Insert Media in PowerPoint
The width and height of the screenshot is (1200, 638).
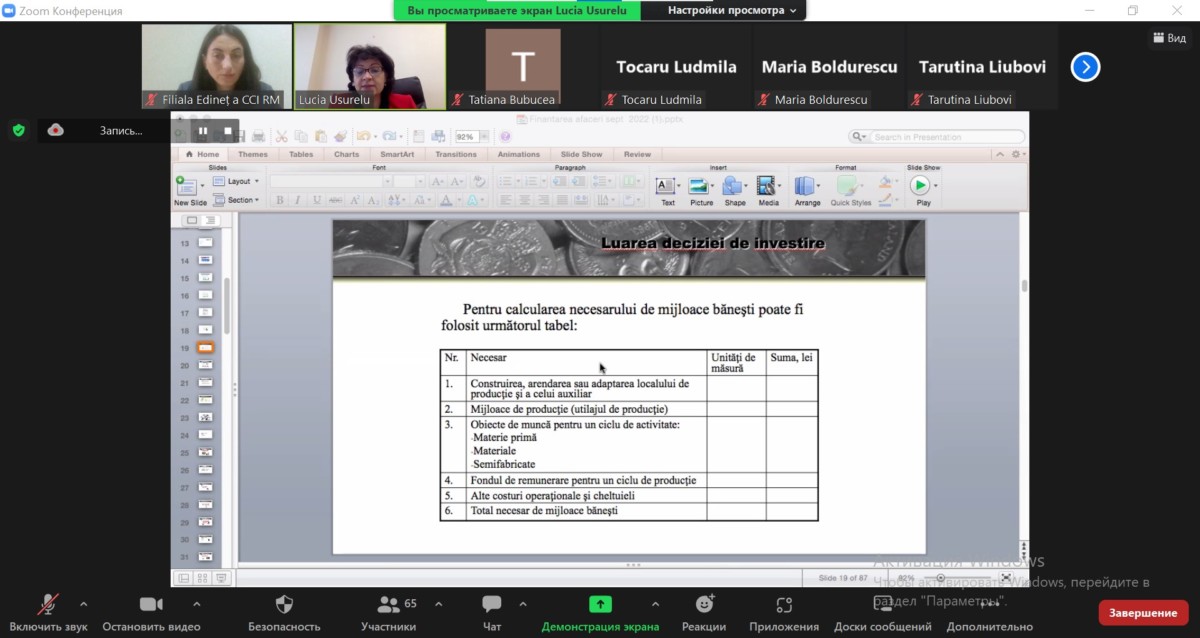(x=768, y=190)
